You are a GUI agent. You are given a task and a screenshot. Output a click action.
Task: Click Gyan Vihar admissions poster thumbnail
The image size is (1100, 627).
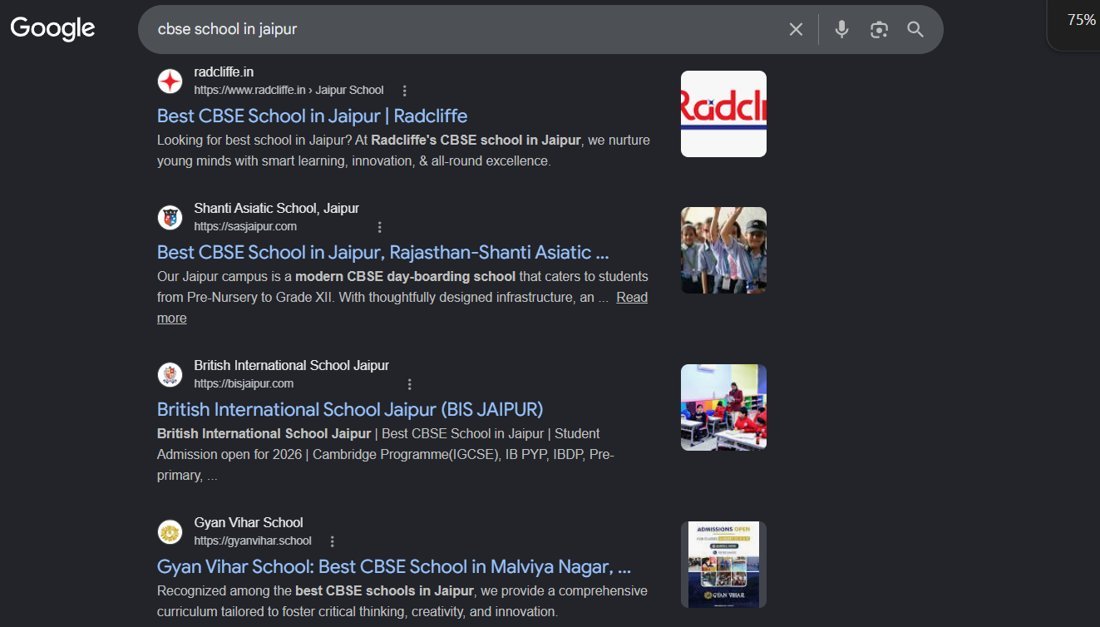pos(723,565)
